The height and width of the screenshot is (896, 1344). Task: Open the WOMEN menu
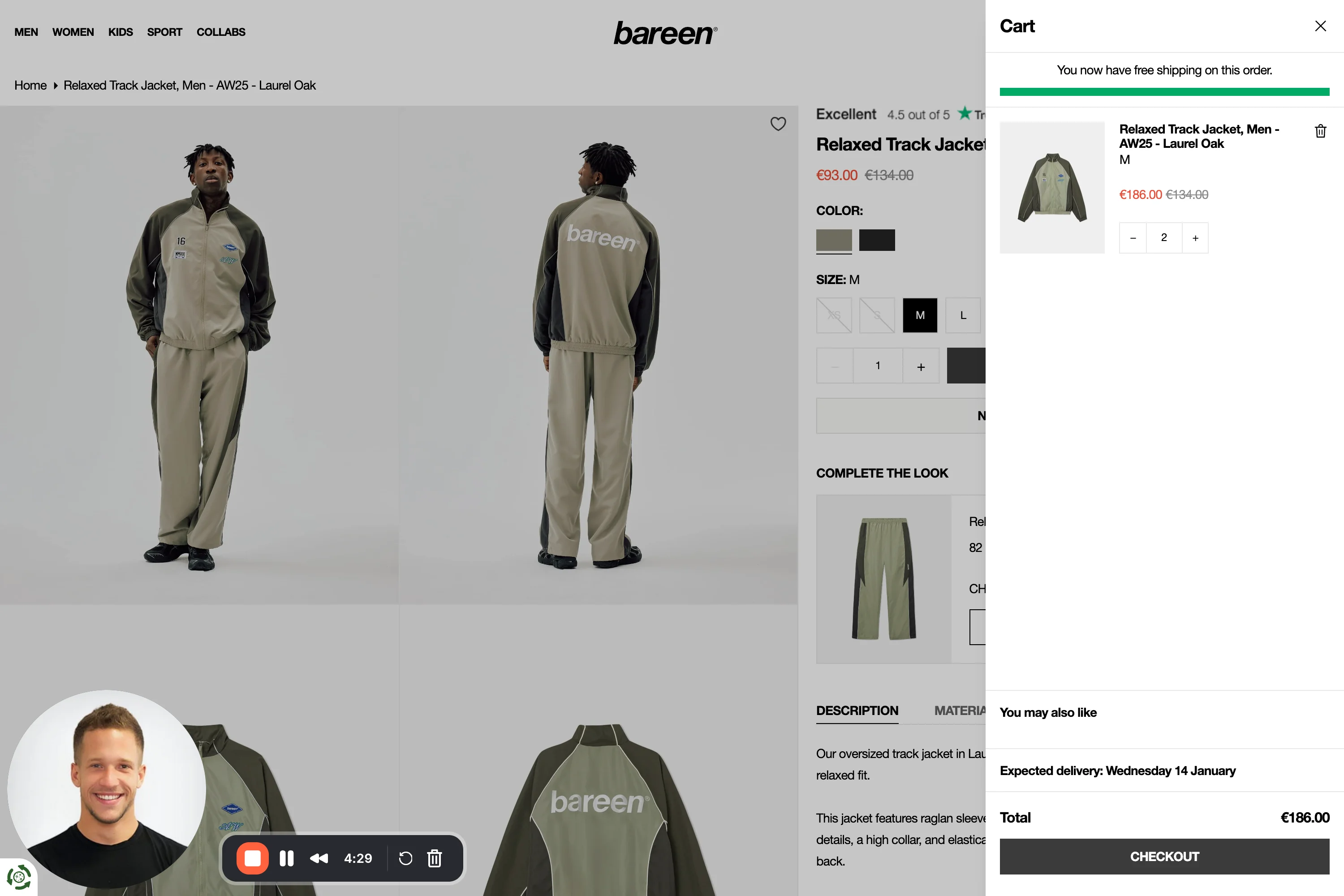point(73,32)
